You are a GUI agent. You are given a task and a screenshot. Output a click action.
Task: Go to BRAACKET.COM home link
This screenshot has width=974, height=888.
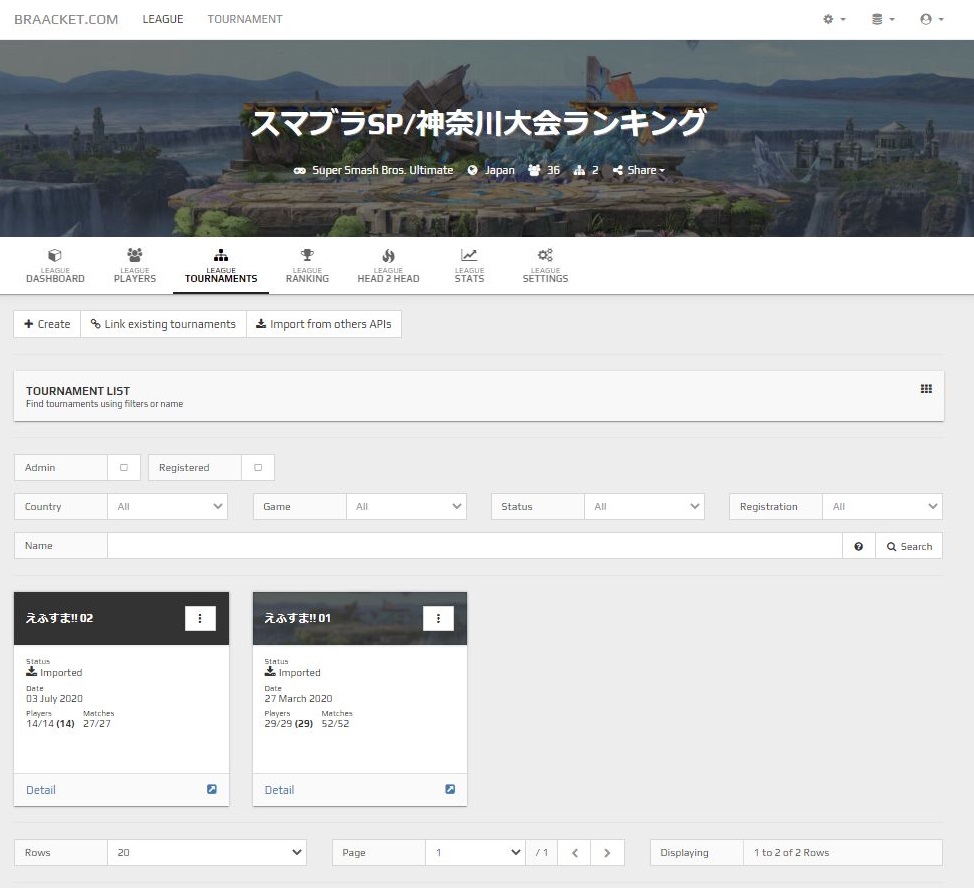pos(66,19)
